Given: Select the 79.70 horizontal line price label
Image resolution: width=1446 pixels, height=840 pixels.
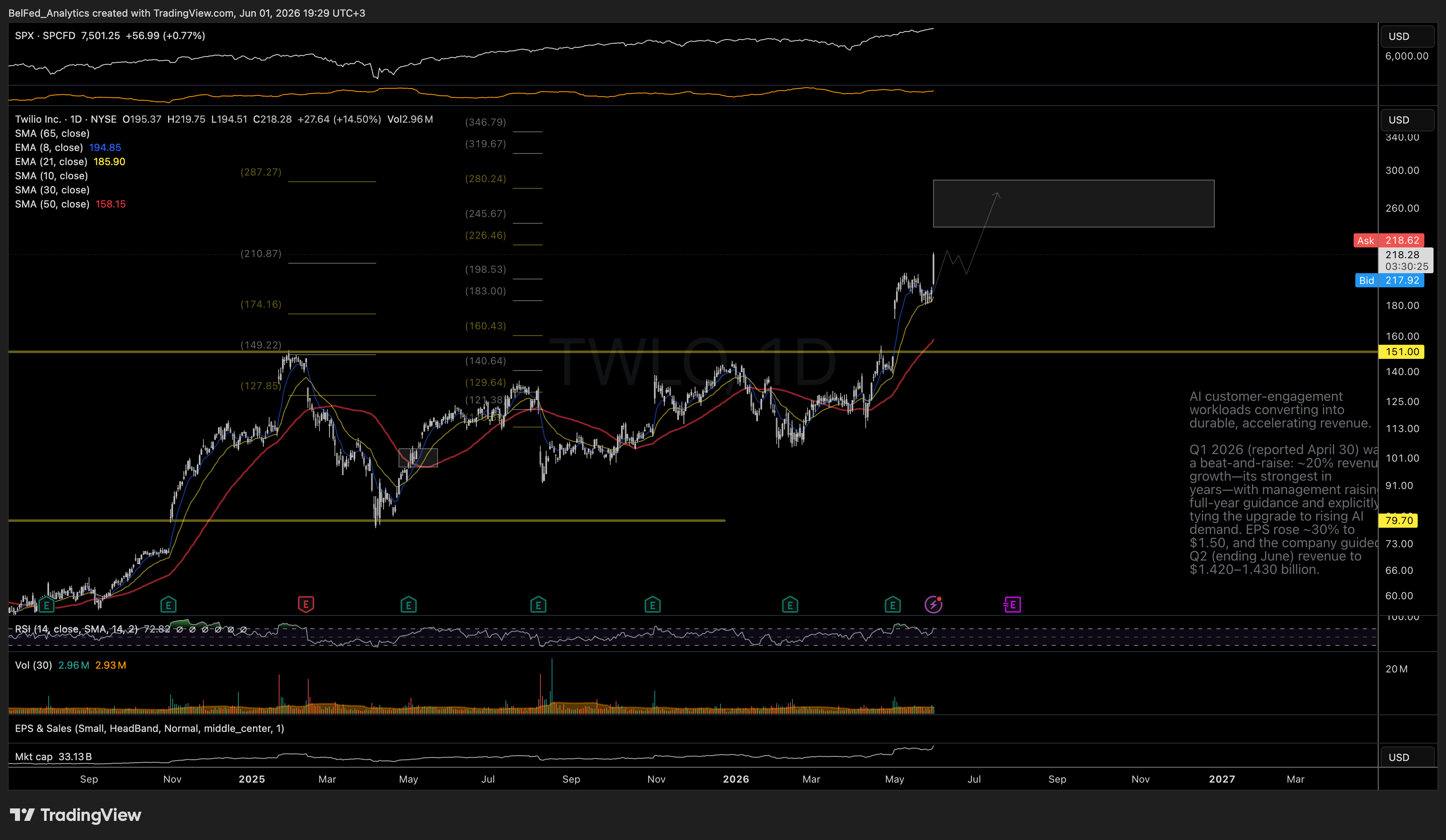Looking at the screenshot, I should tap(1398, 520).
